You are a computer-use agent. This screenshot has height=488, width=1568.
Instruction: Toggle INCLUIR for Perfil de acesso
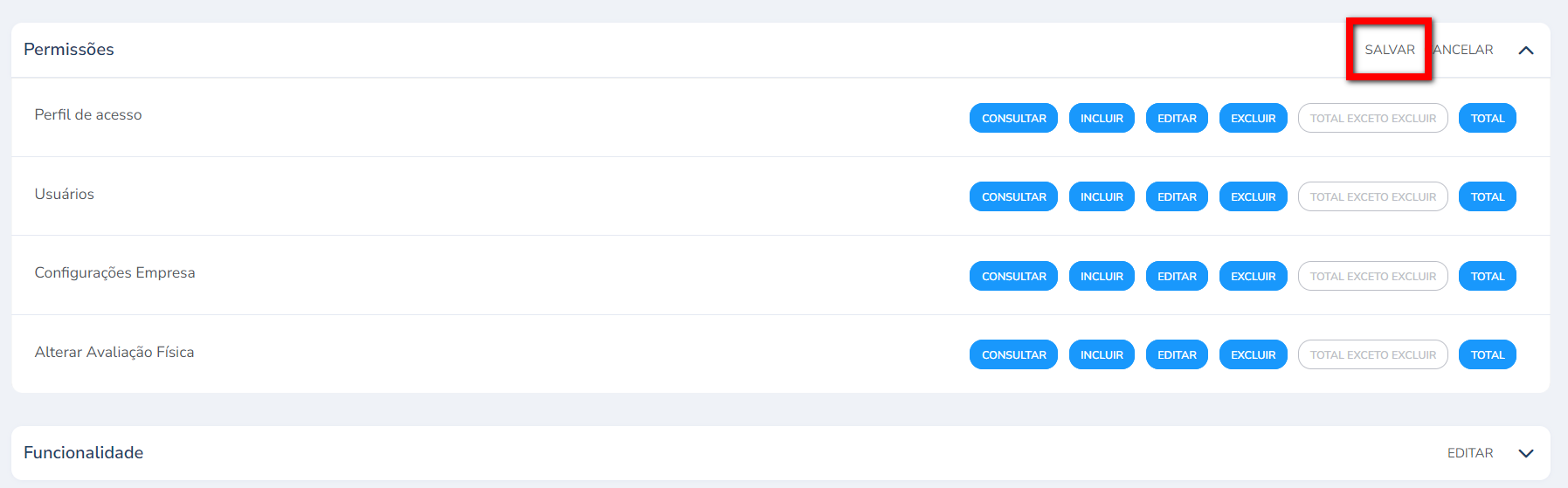pos(1102,119)
